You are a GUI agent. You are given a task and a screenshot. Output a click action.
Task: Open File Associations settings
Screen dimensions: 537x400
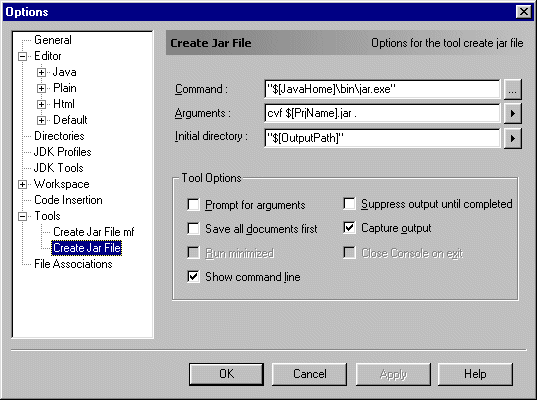pyautogui.click(x=73, y=264)
